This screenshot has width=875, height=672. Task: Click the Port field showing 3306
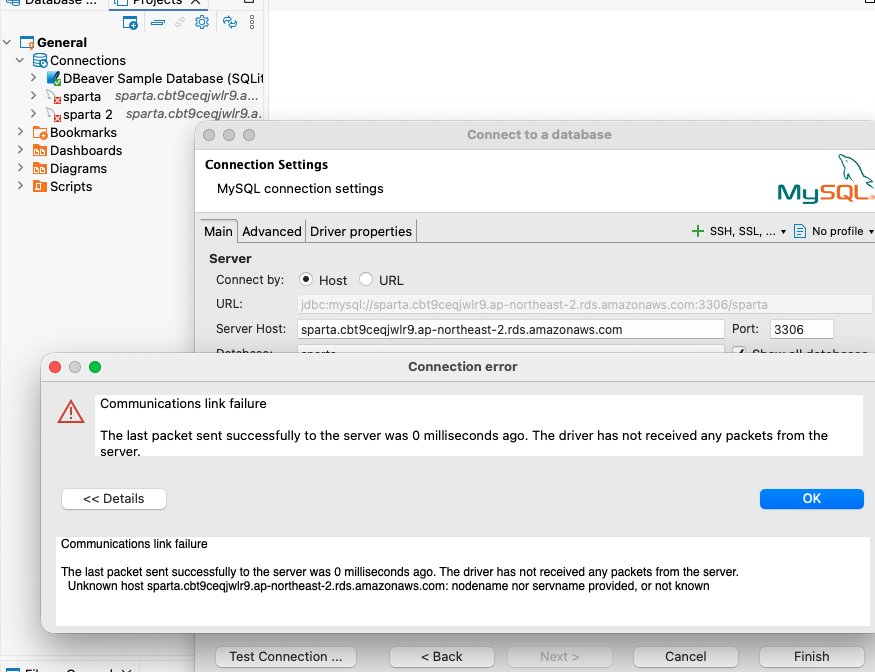801,329
